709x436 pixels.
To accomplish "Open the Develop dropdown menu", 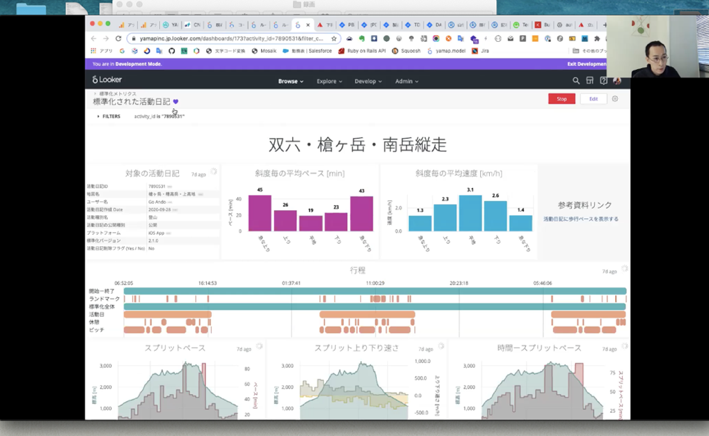I will click(368, 81).
